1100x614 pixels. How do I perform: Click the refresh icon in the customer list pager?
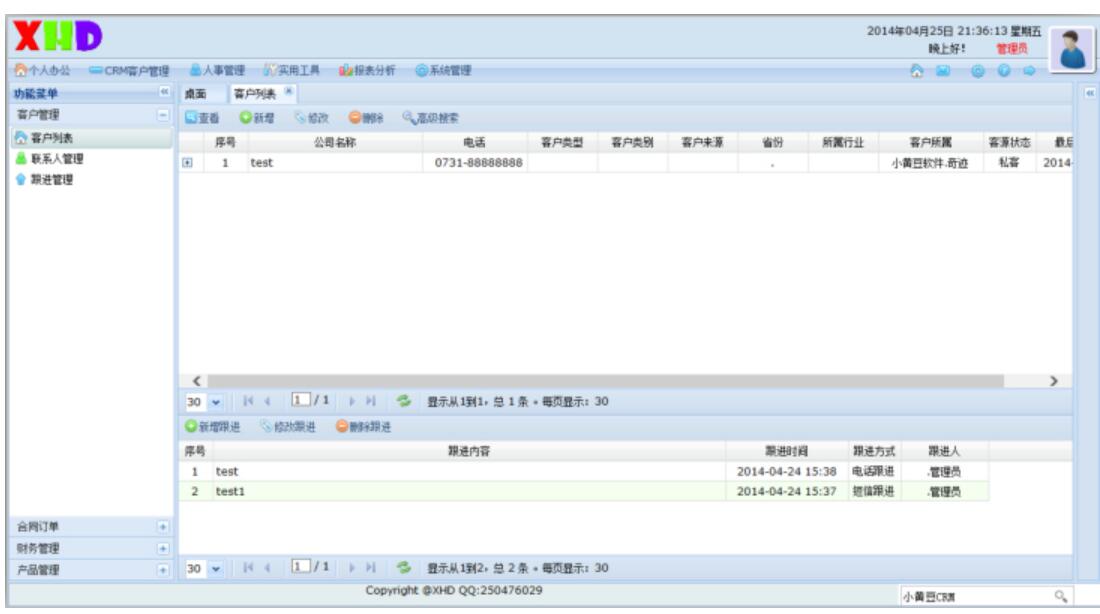pyautogui.click(x=403, y=401)
